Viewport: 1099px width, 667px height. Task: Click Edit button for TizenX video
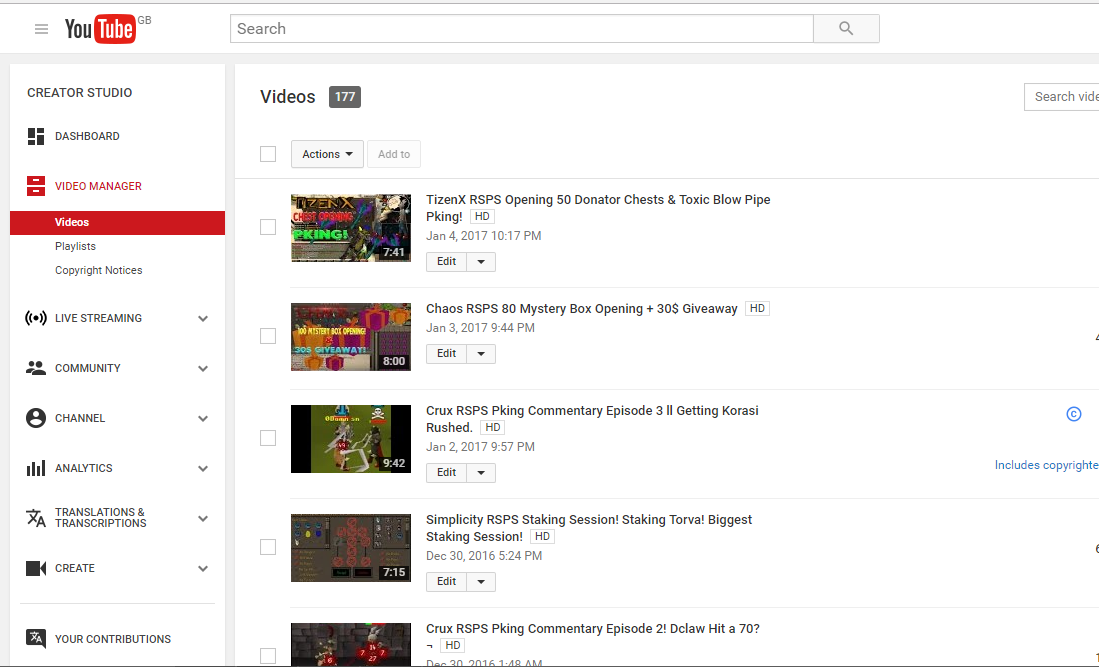coord(446,261)
